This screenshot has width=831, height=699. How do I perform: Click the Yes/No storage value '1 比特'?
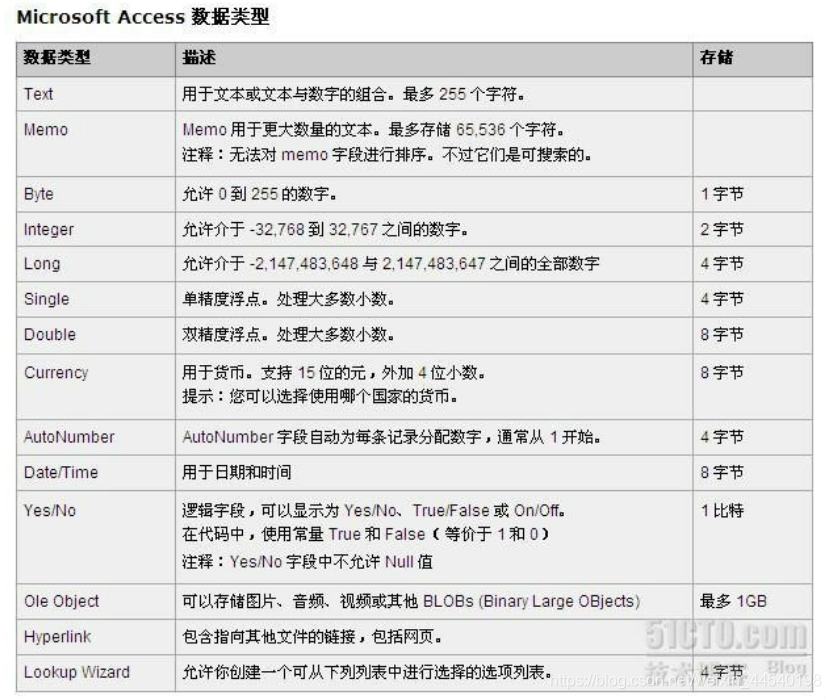point(722,510)
